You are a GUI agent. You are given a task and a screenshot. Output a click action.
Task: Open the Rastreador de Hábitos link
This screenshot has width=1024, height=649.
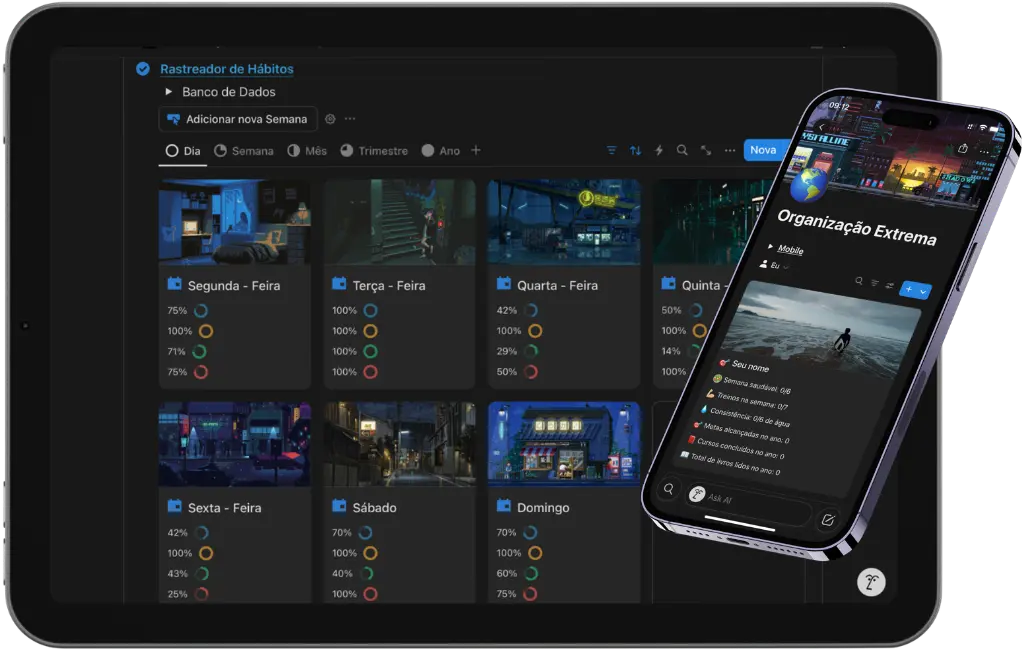[227, 69]
